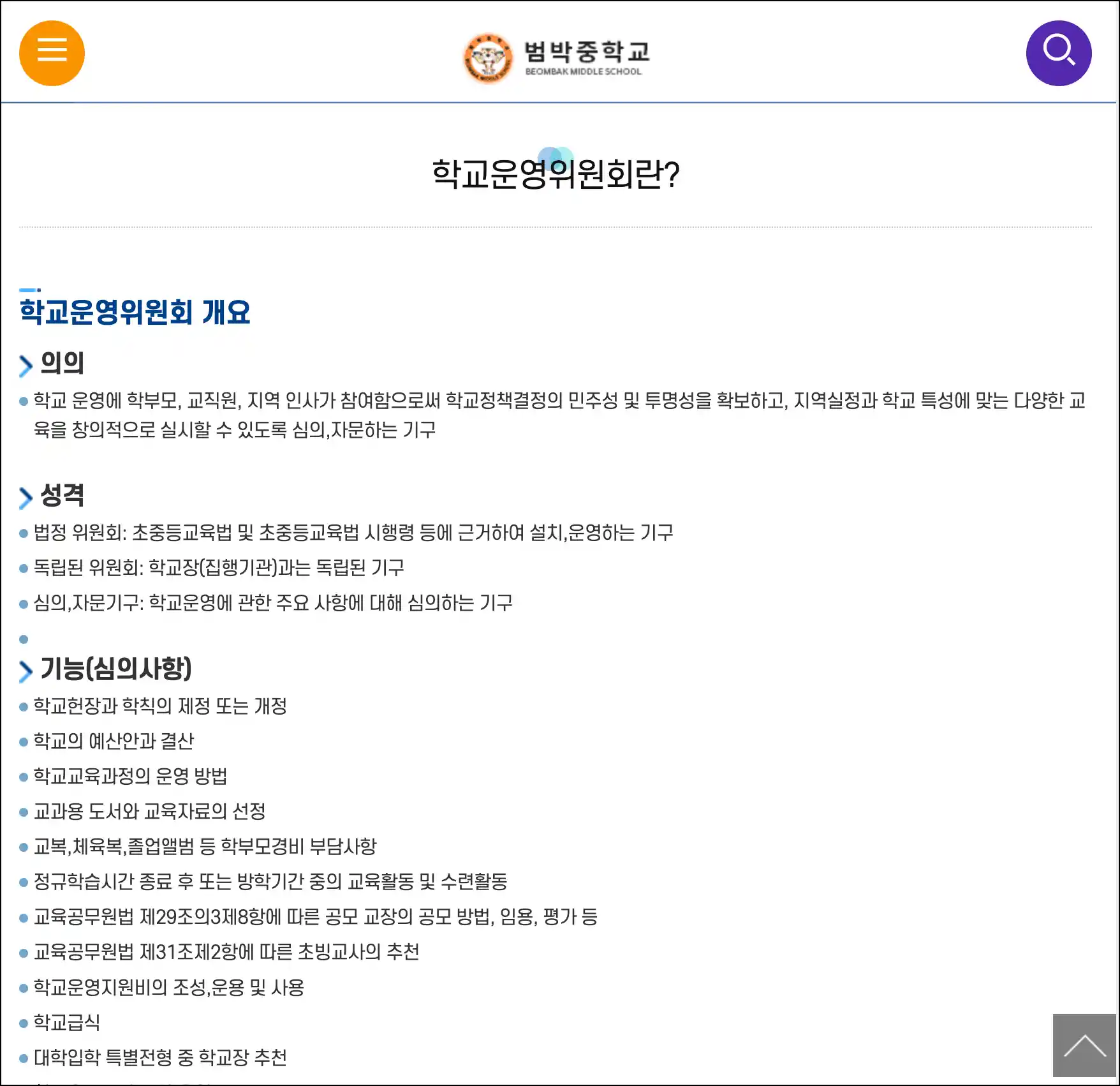Screen dimensions: 1120x1086
Task: Click the item 정규학습시간 종료 후 교육활동
Action: tap(270, 881)
